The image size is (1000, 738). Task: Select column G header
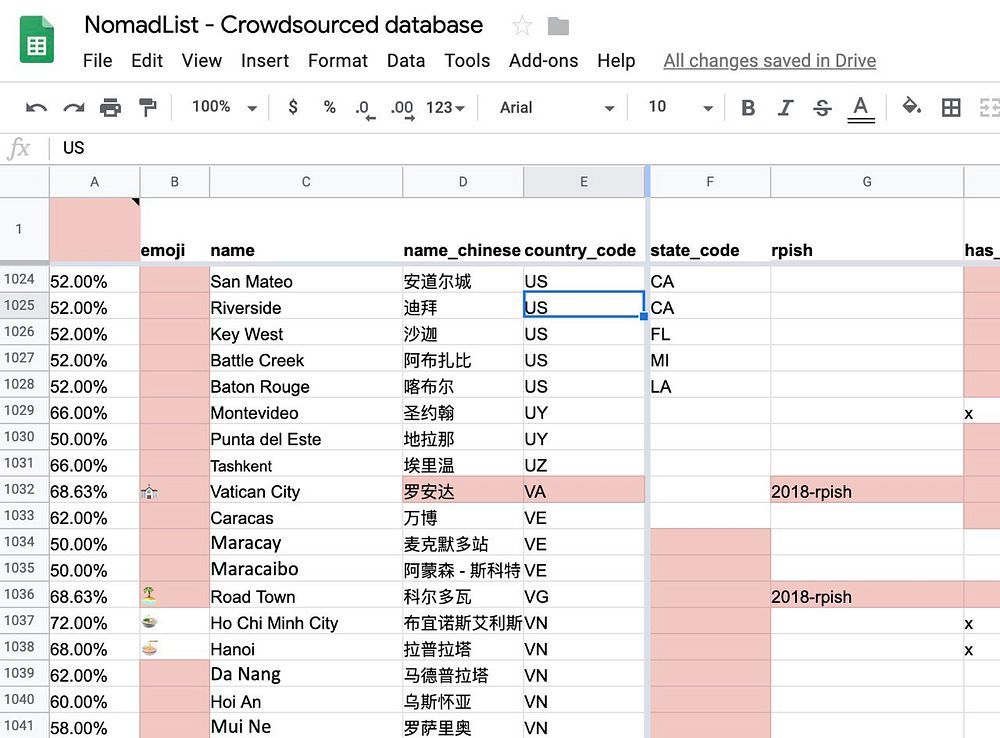867,182
